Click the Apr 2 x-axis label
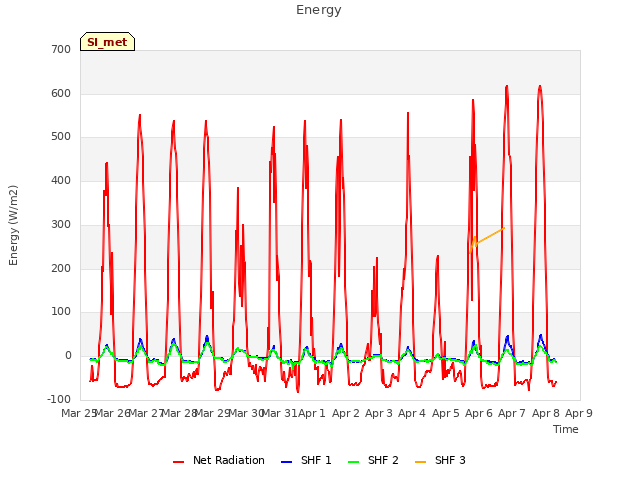This screenshot has width=640, height=480. tap(346, 413)
